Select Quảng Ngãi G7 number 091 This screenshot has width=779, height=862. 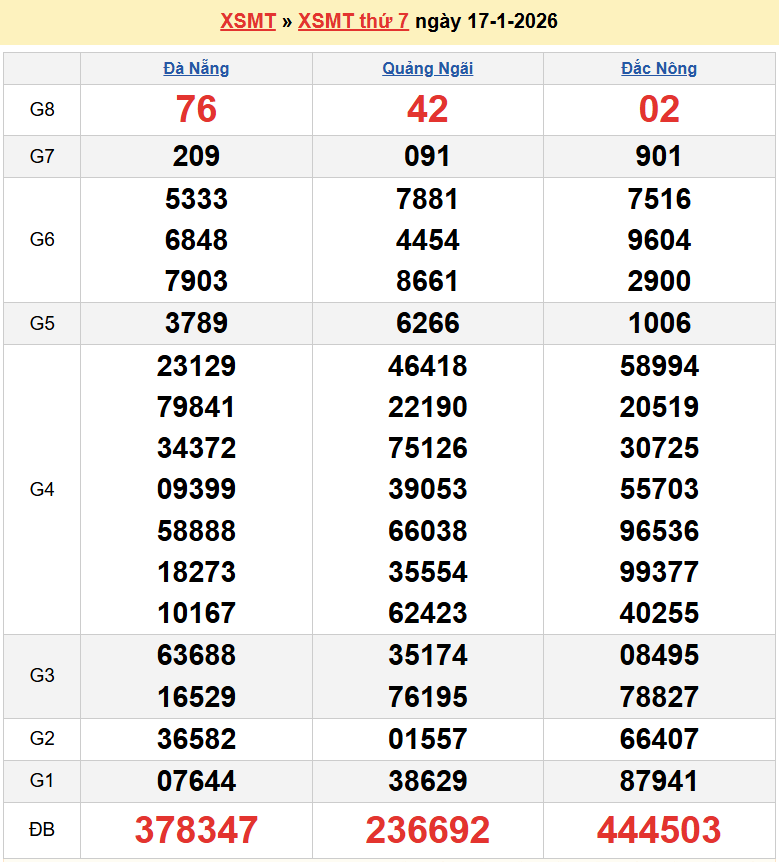pyautogui.click(x=427, y=156)
